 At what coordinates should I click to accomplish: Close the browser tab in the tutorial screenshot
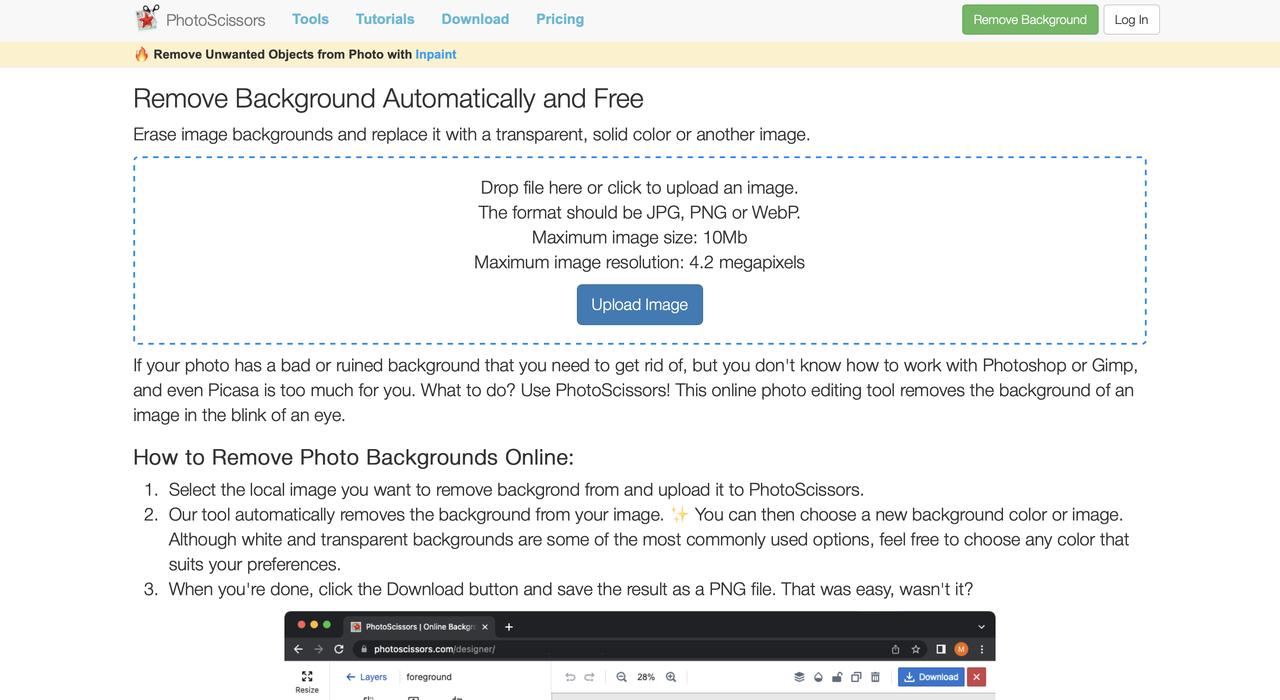tap(485, 627)
